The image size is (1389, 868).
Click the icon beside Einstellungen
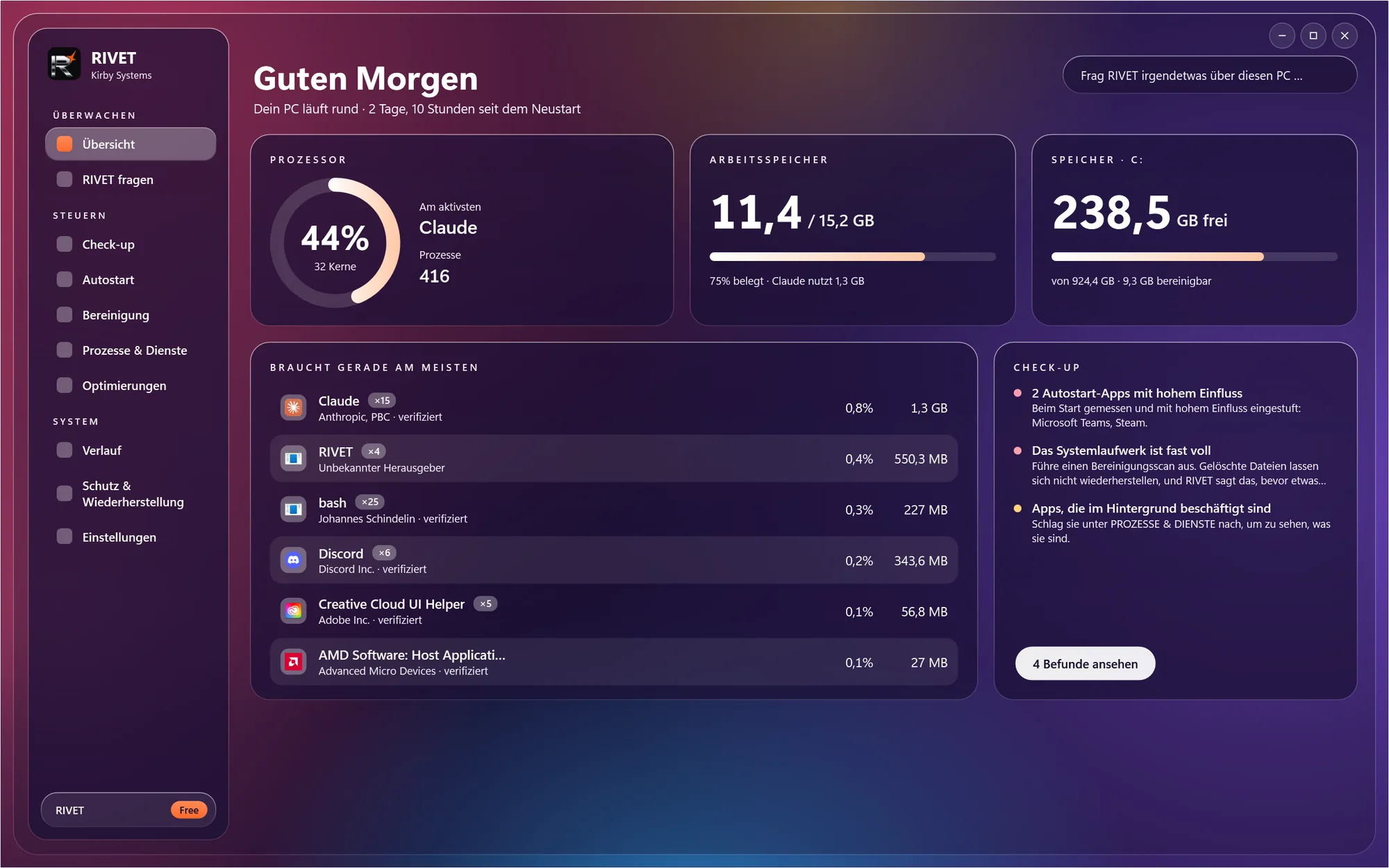(x=65, y=537)
